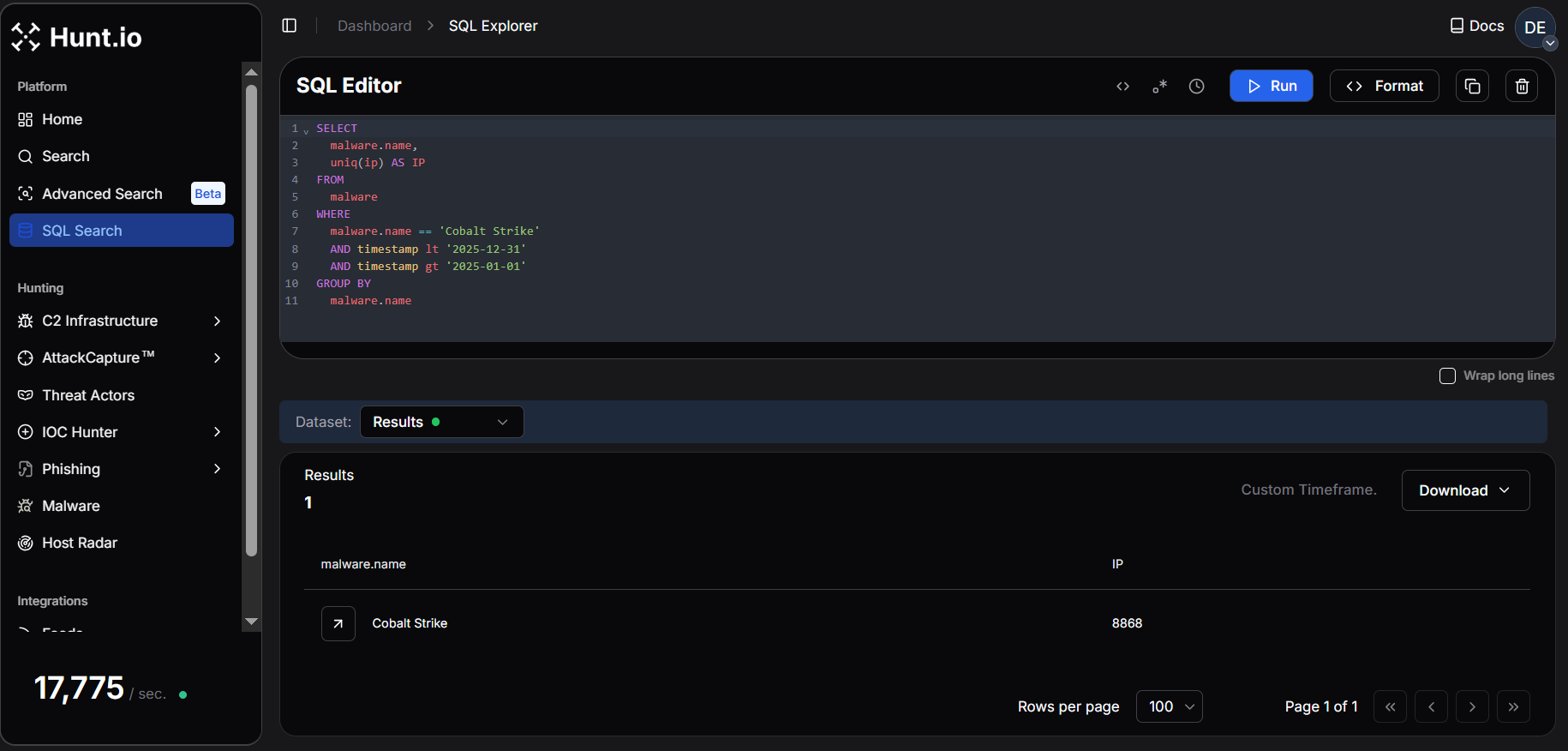The width and height of the screenshot is (1568, 751).
Task: Click SQL Explorer breadcrumb
Action: [x=494, y=26]
